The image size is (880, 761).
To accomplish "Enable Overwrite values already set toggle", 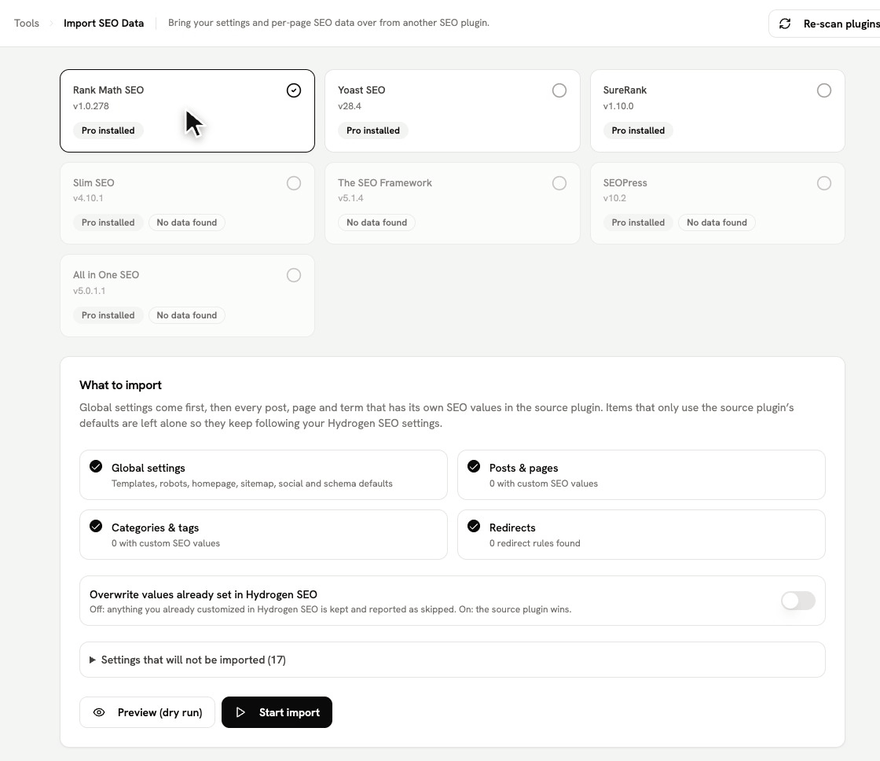I will click(798, 600).
